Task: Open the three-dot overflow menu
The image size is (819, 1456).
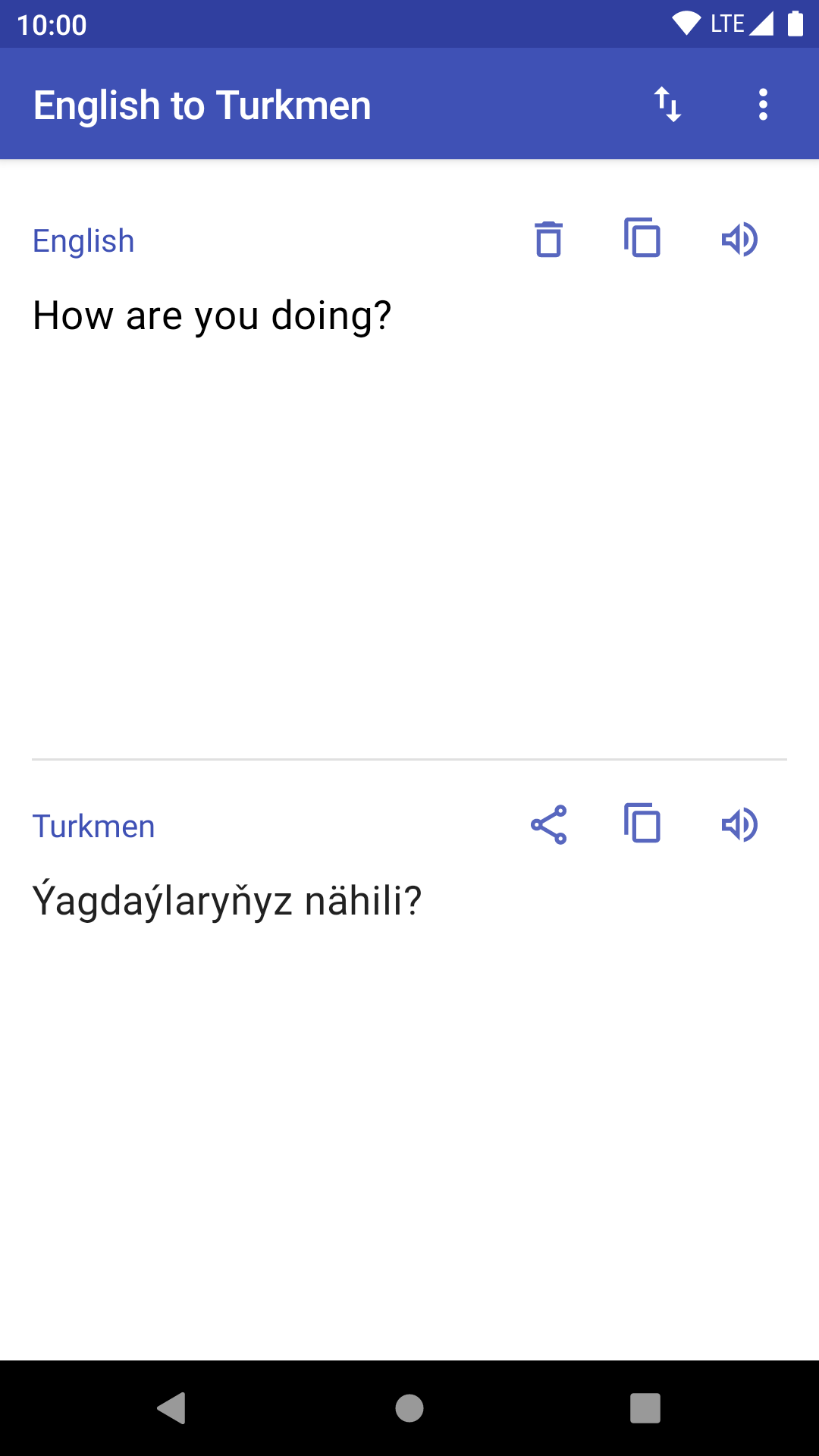Action: point(763,105)
